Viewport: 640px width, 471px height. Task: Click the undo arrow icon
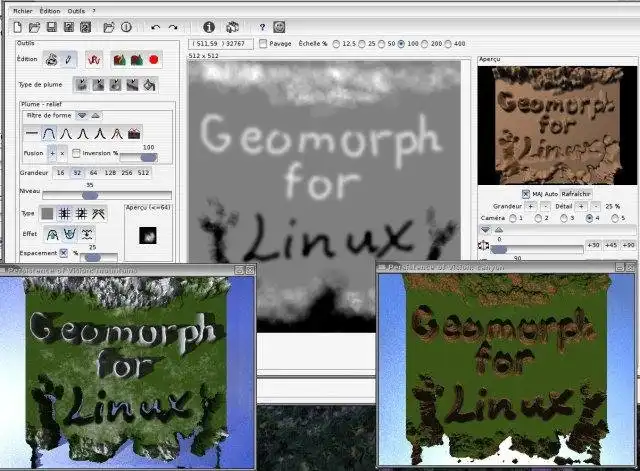point(156,27)
